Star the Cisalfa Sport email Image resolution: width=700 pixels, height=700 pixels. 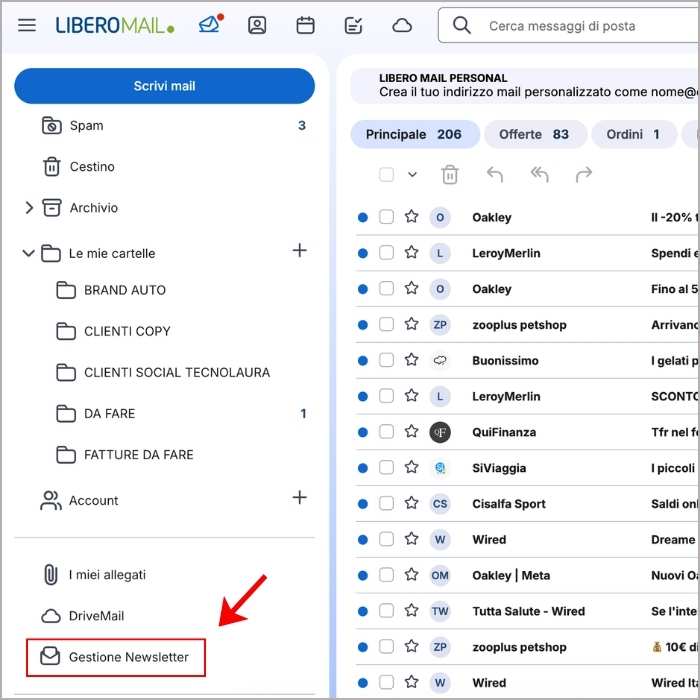411,503
